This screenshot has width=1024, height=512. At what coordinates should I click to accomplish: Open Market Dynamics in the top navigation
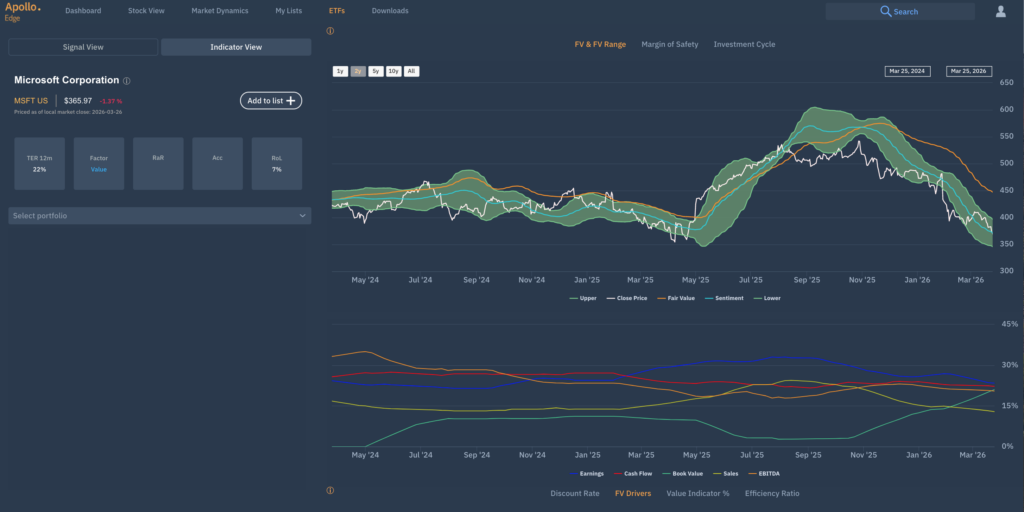pos(219,11)
